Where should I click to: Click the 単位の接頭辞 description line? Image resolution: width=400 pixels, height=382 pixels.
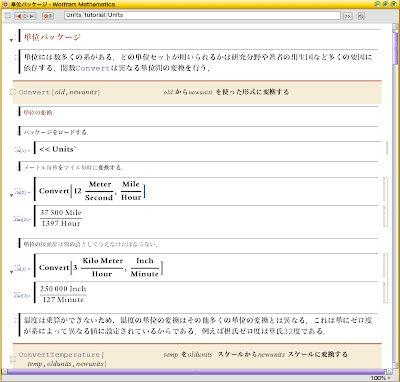90,244
